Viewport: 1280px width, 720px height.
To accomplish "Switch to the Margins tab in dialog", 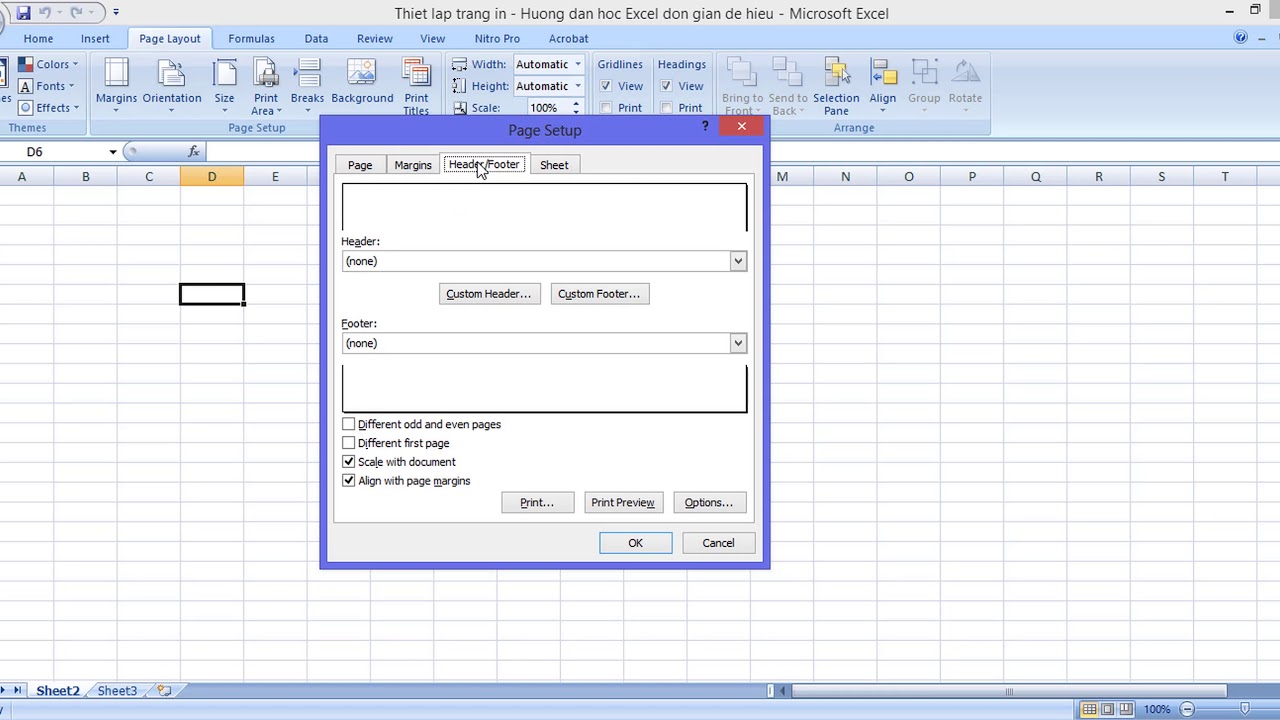I will tap(413, 165).
